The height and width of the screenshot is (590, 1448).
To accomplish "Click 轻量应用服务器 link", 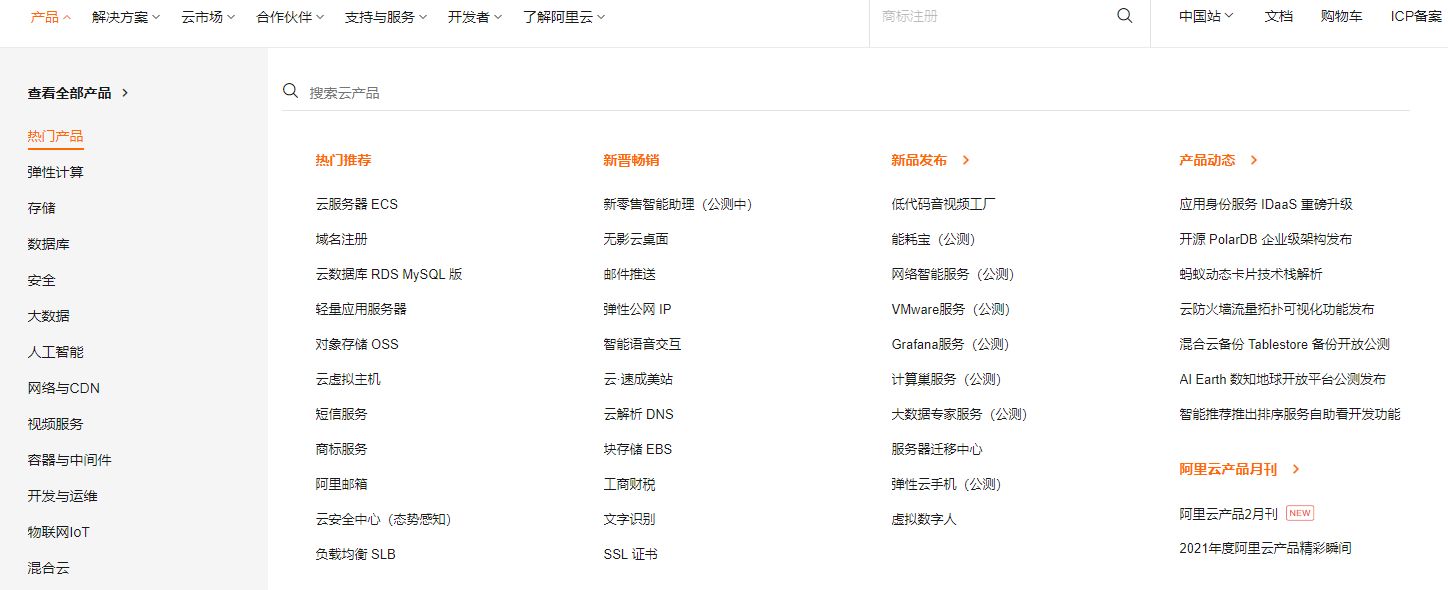I will click(x=361, y=309).
